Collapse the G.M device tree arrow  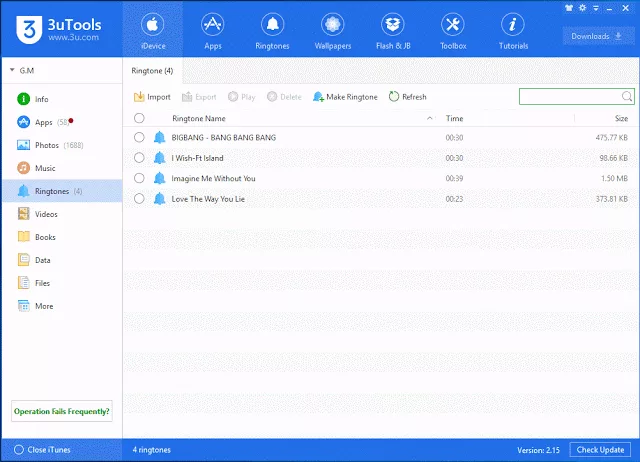(12, 70)
